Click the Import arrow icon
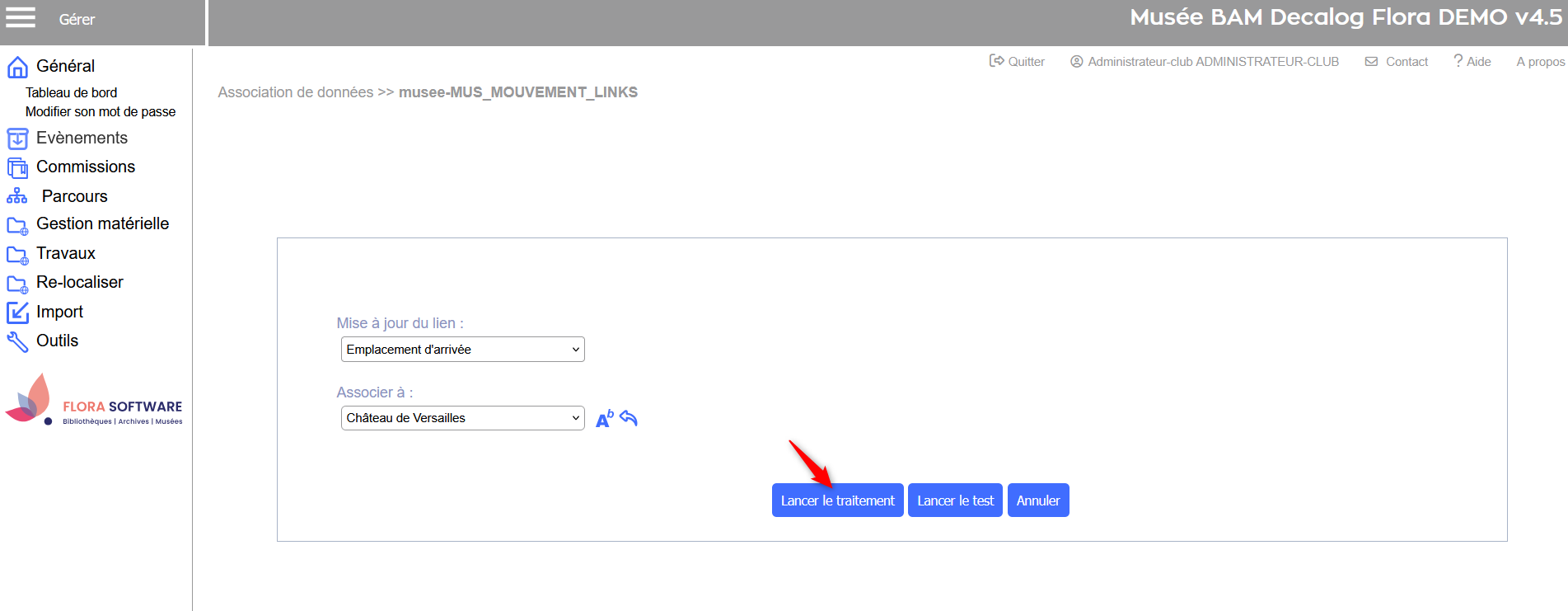This screenshot has height=611, width=1568. pyautogui.click(x=17, y=313)
